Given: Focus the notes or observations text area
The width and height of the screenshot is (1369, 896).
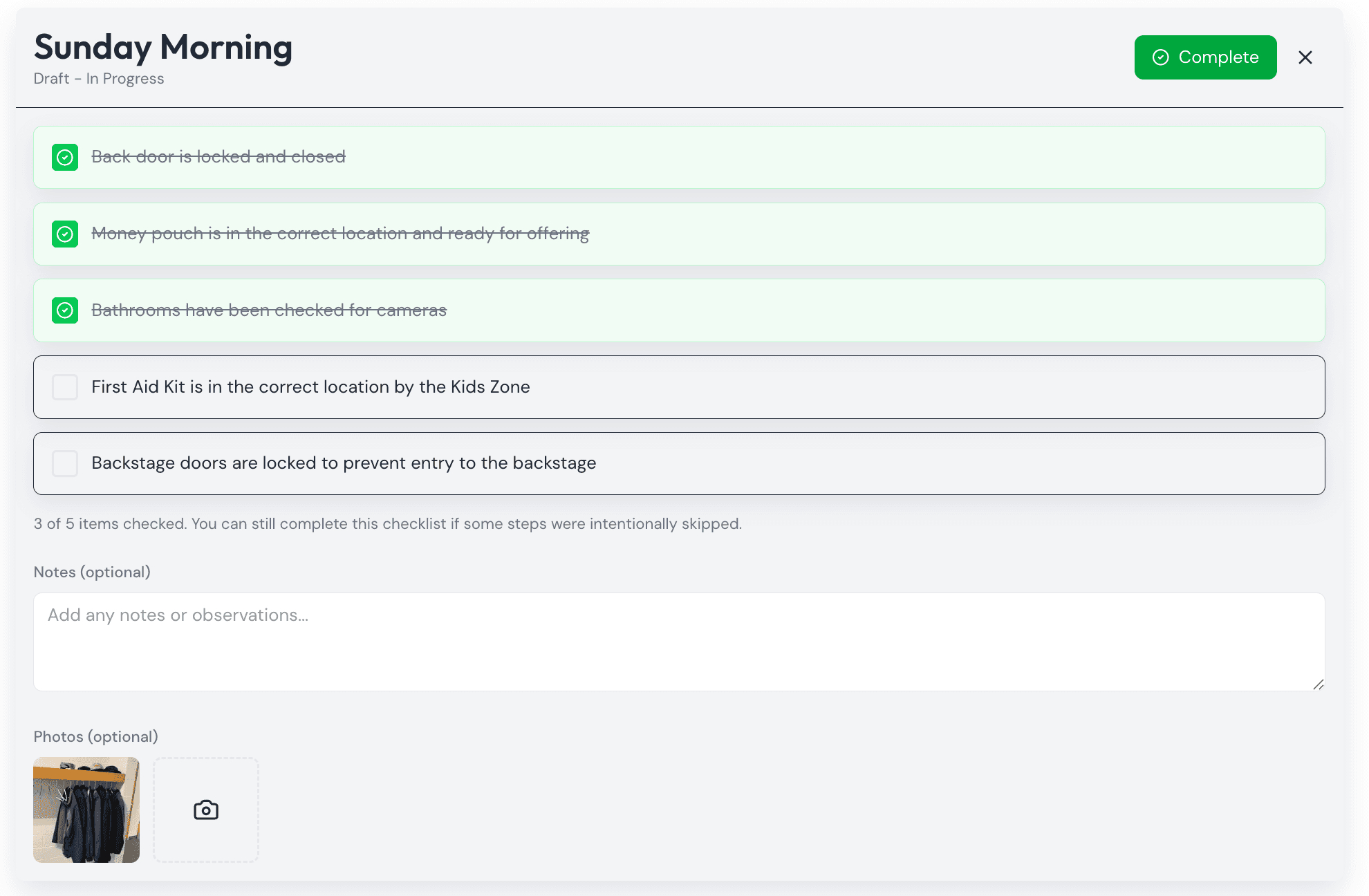Looking at the screenshot, I should click(679, 642).
